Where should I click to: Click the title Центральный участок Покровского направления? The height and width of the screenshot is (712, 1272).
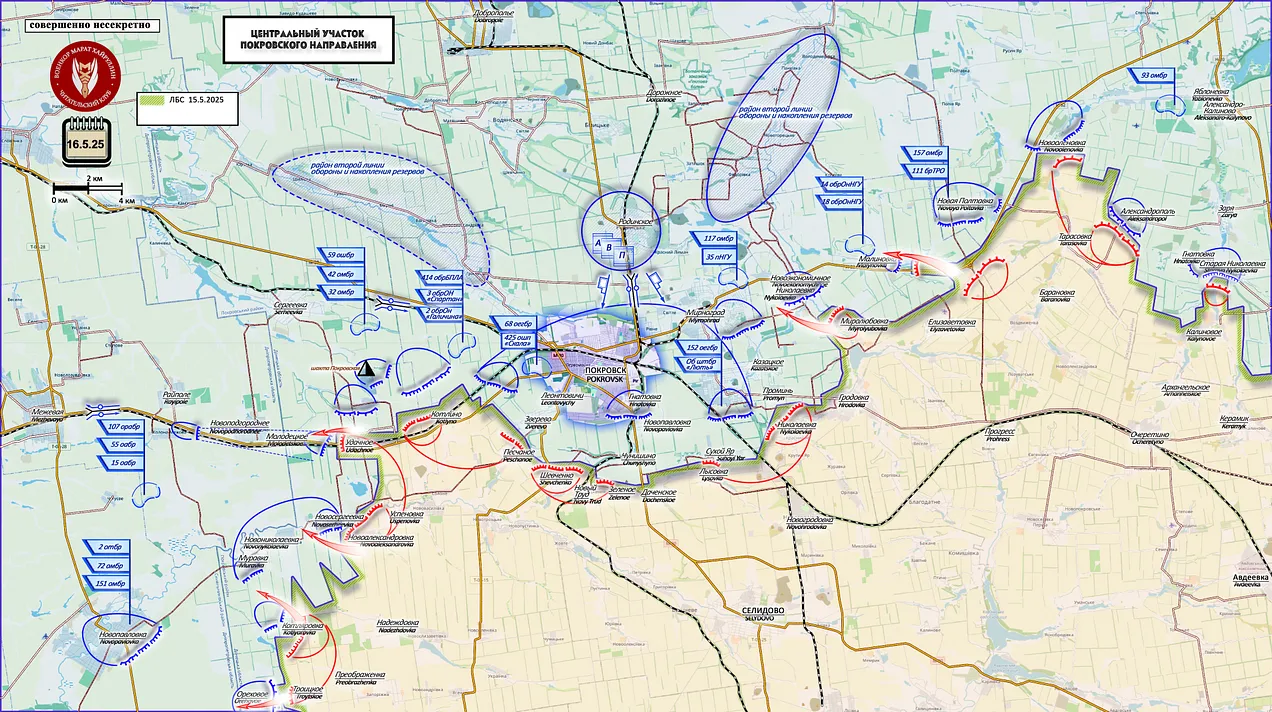307,39
